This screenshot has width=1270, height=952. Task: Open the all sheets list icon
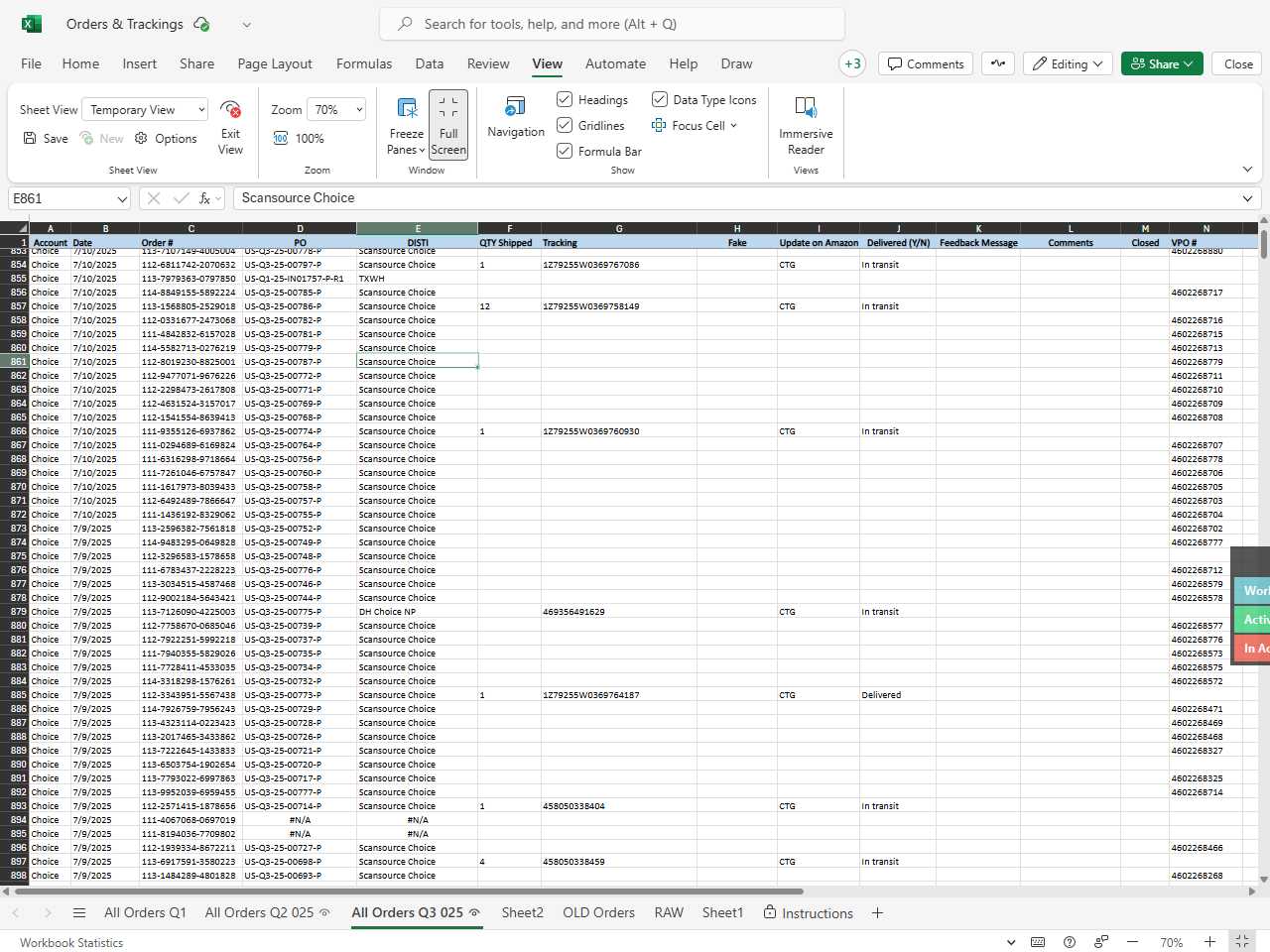pos(79,913)
